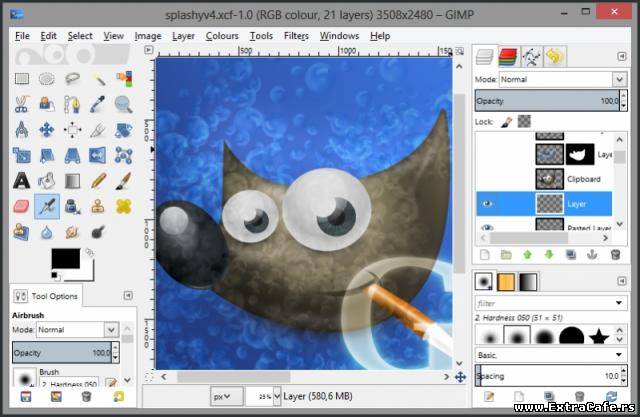Image resolution: width=640 pixels, height=417 pixels.
Task: Toggle the lock pixels brush icon
Action: pyautogui.click(x=507, y=121)
